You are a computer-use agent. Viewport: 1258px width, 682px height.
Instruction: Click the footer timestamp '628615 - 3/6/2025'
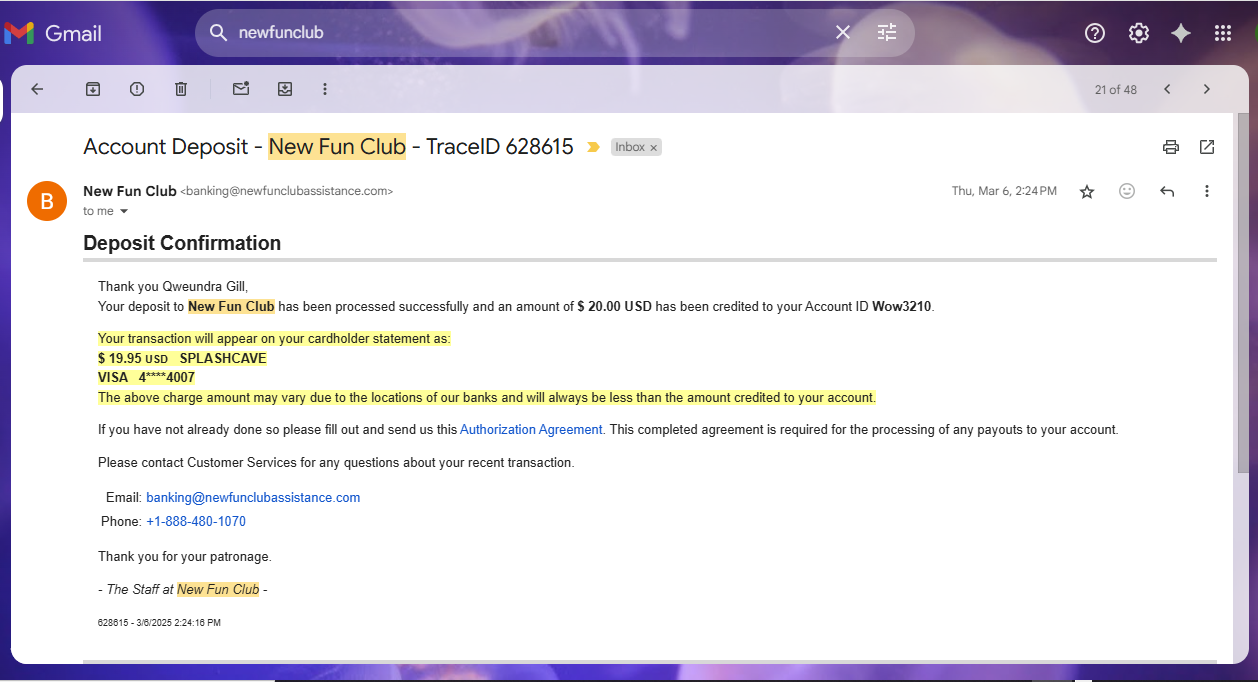point(159,622)
